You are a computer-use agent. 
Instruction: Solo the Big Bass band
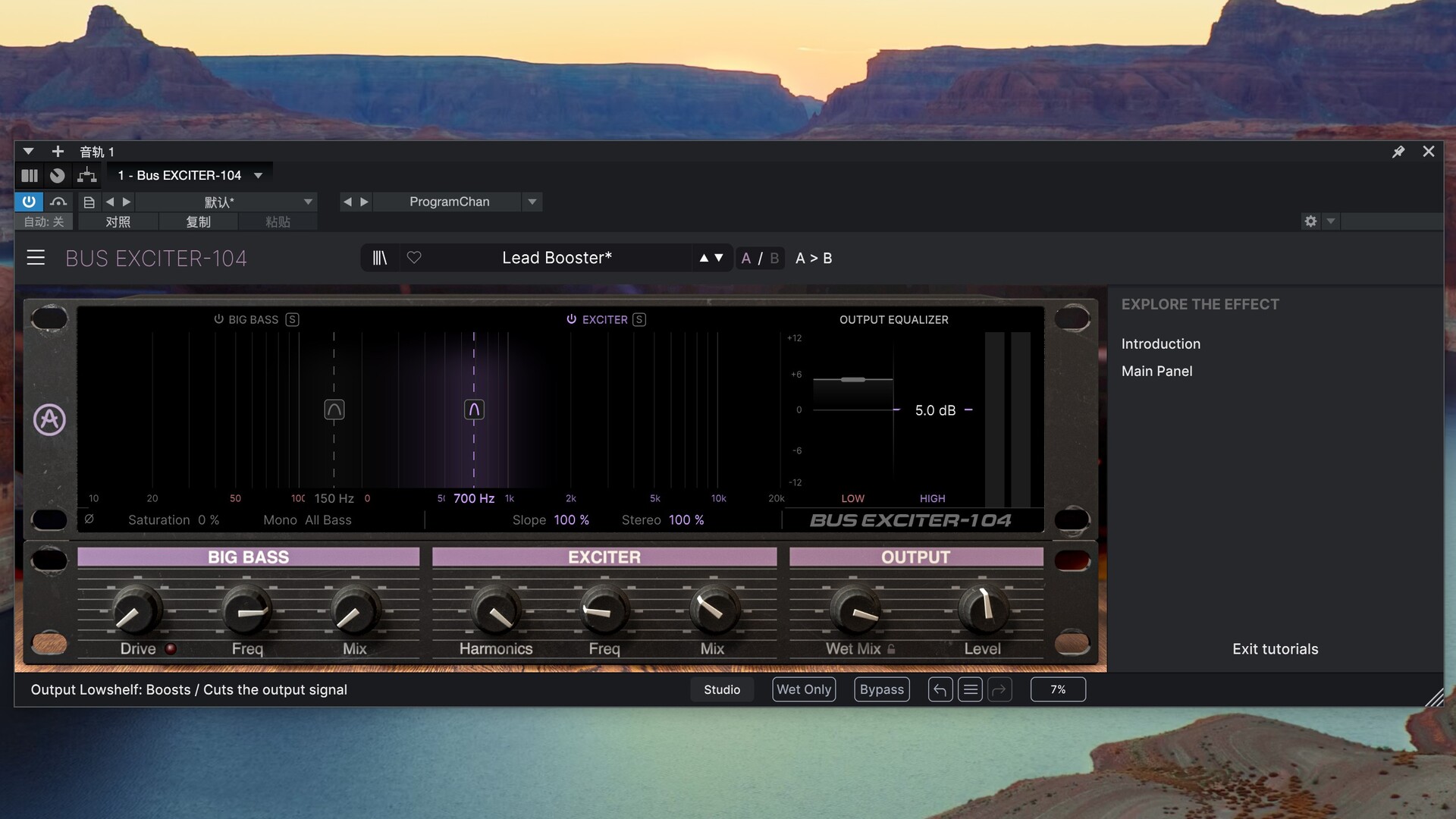[292, 319]
